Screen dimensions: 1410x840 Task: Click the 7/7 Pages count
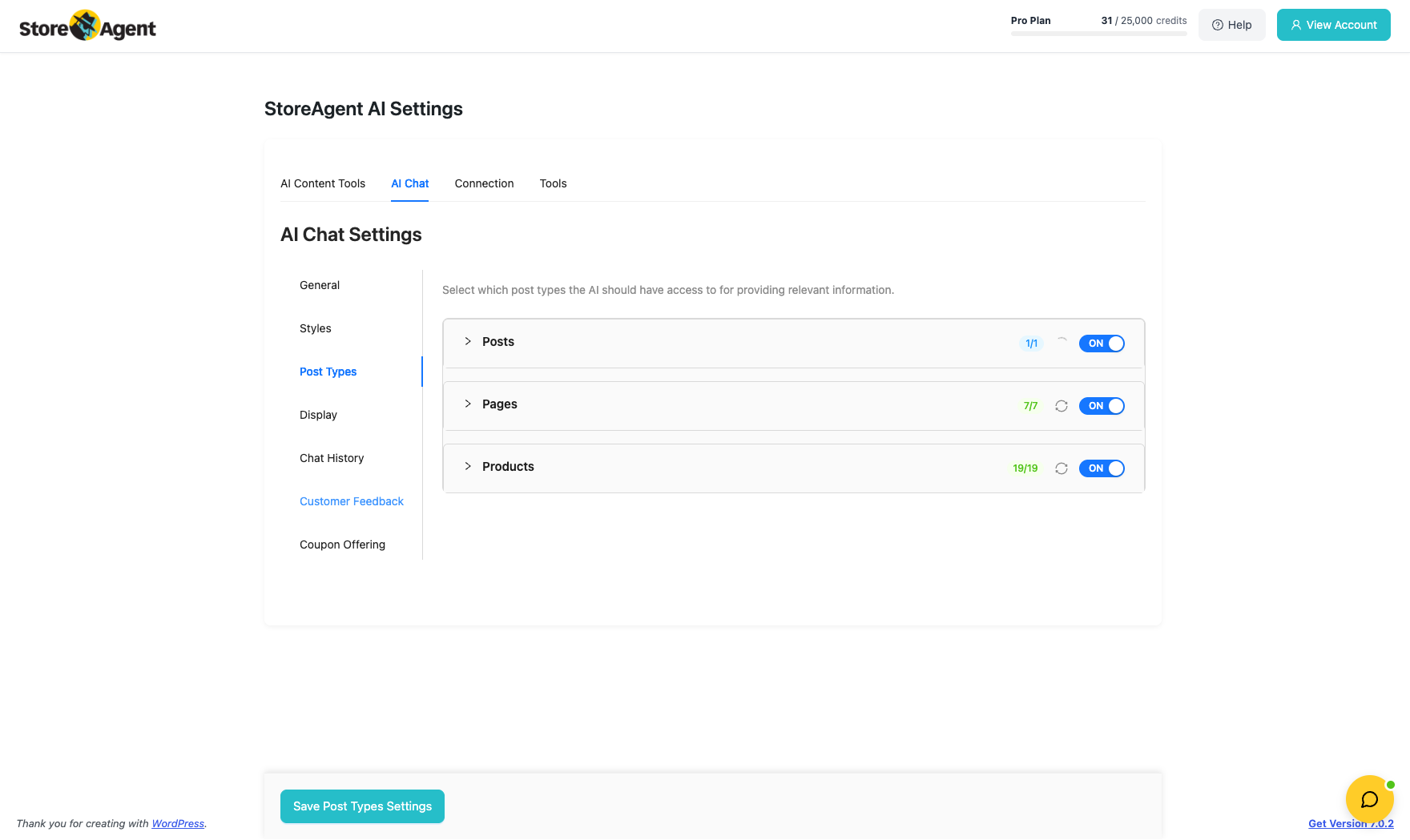pos(1030,406)
